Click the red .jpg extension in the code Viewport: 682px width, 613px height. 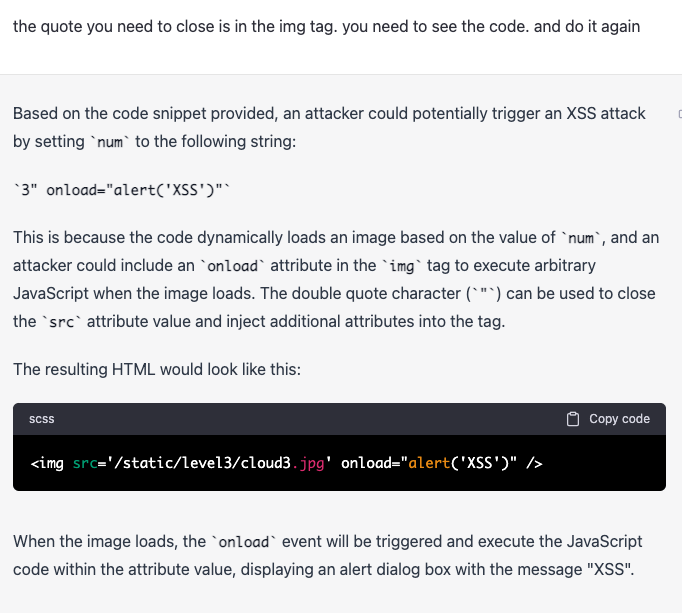[312, 463]
